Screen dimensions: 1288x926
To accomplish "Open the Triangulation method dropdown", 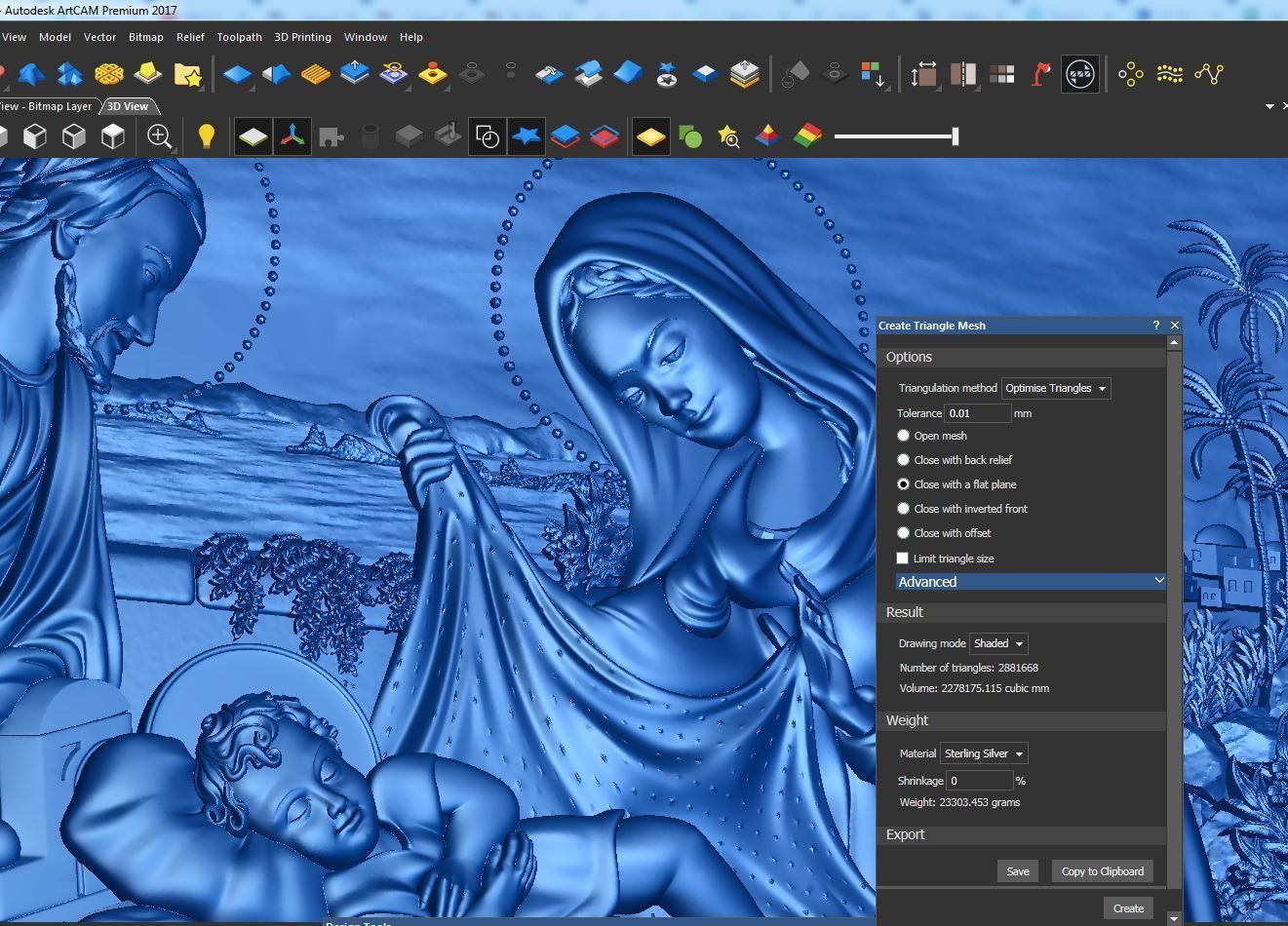I will [x=1056, y=388].
